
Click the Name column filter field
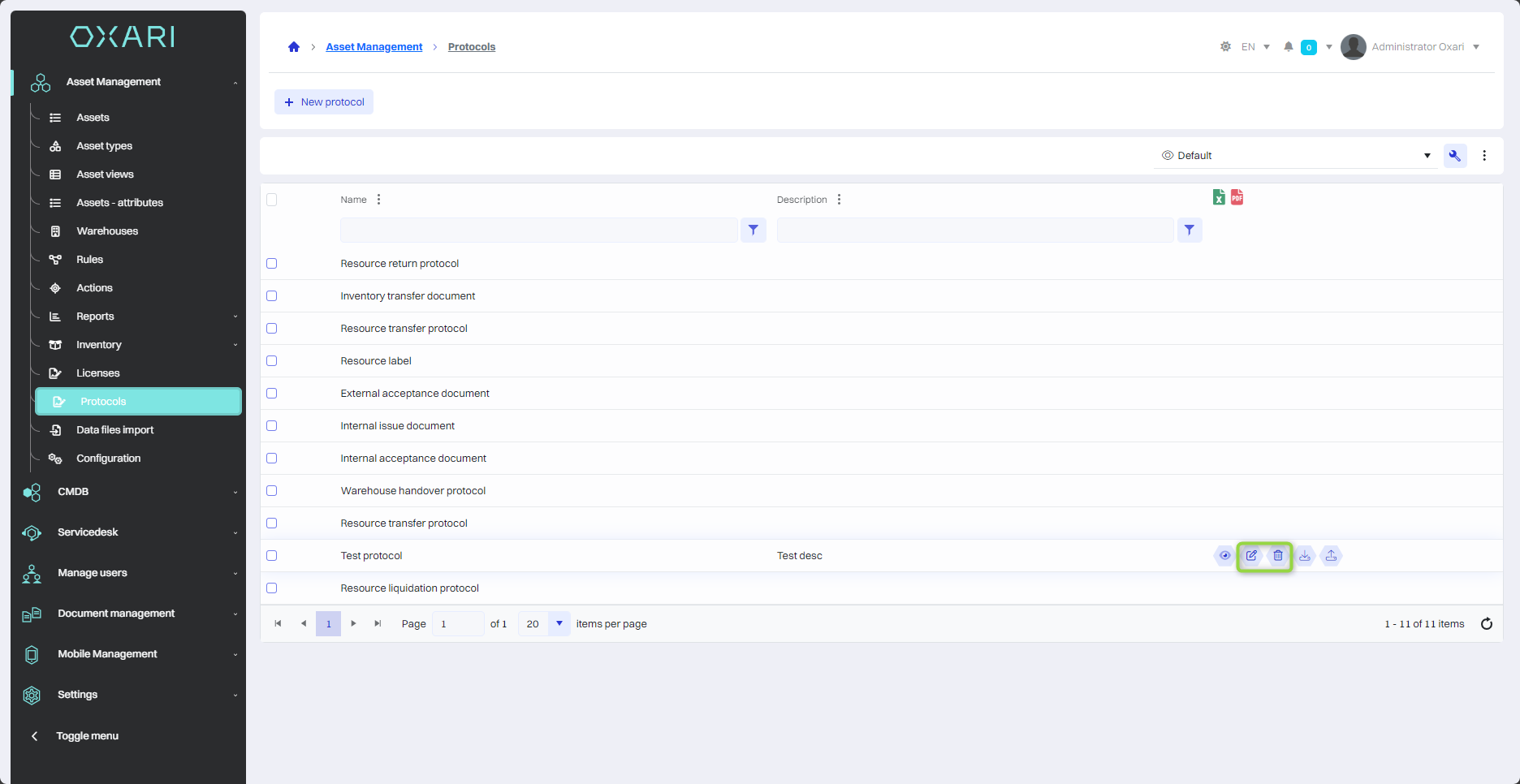click(x=538, y=230)
